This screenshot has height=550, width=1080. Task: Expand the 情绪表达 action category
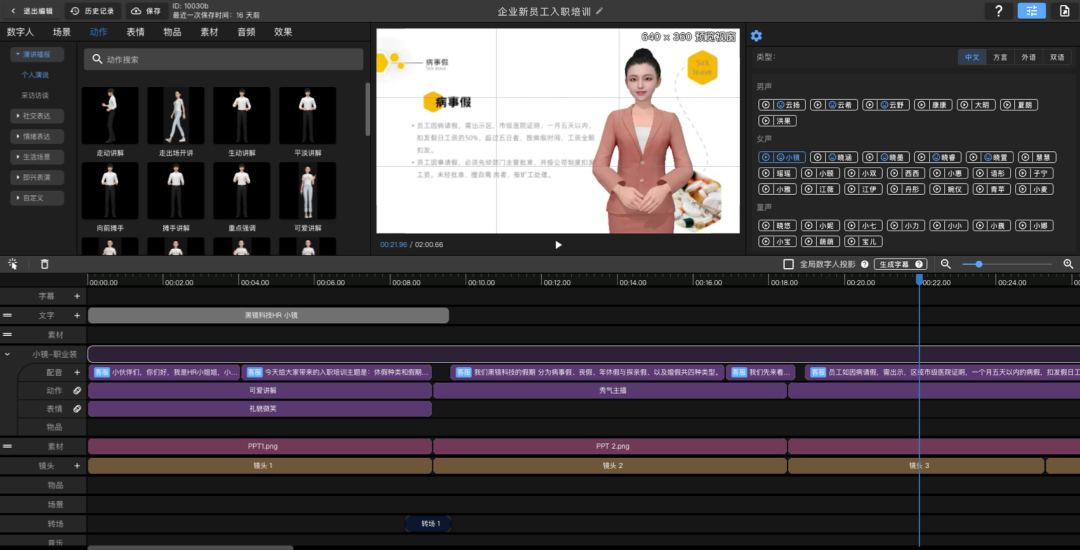pos(36,137)
